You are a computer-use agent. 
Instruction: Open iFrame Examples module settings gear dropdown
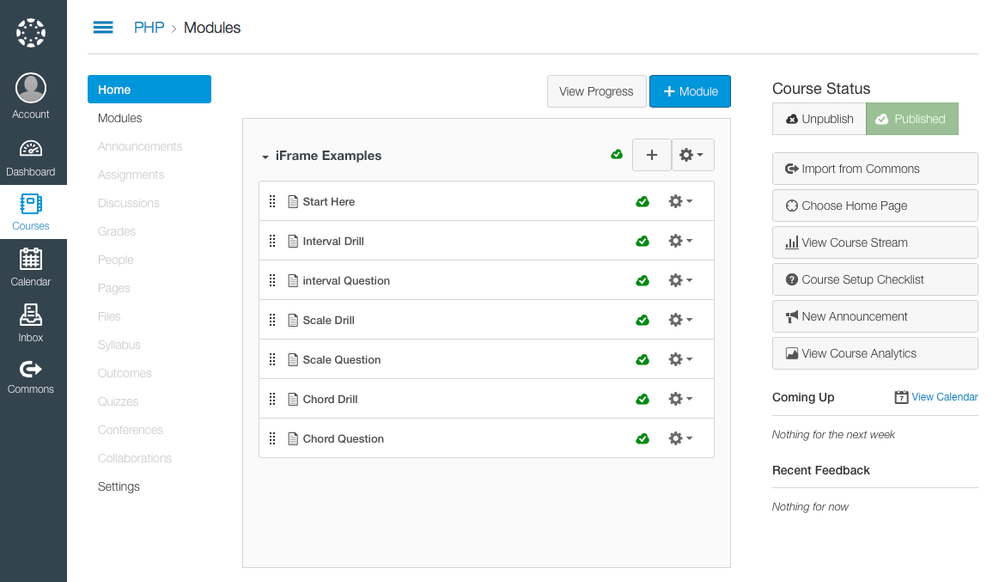coord(692,155)
